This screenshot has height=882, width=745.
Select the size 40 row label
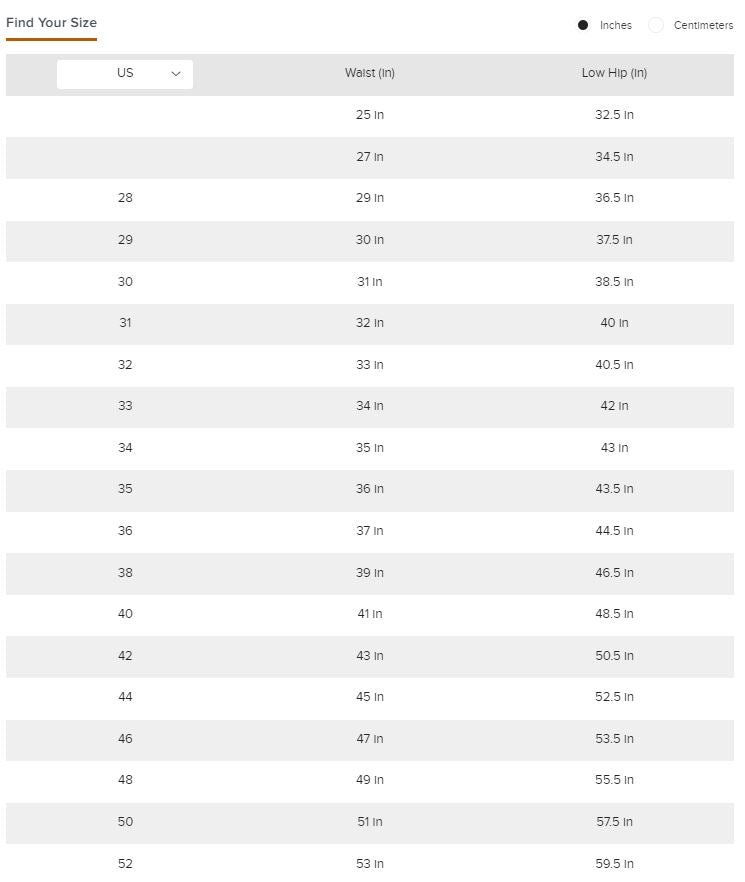(125, 614)
